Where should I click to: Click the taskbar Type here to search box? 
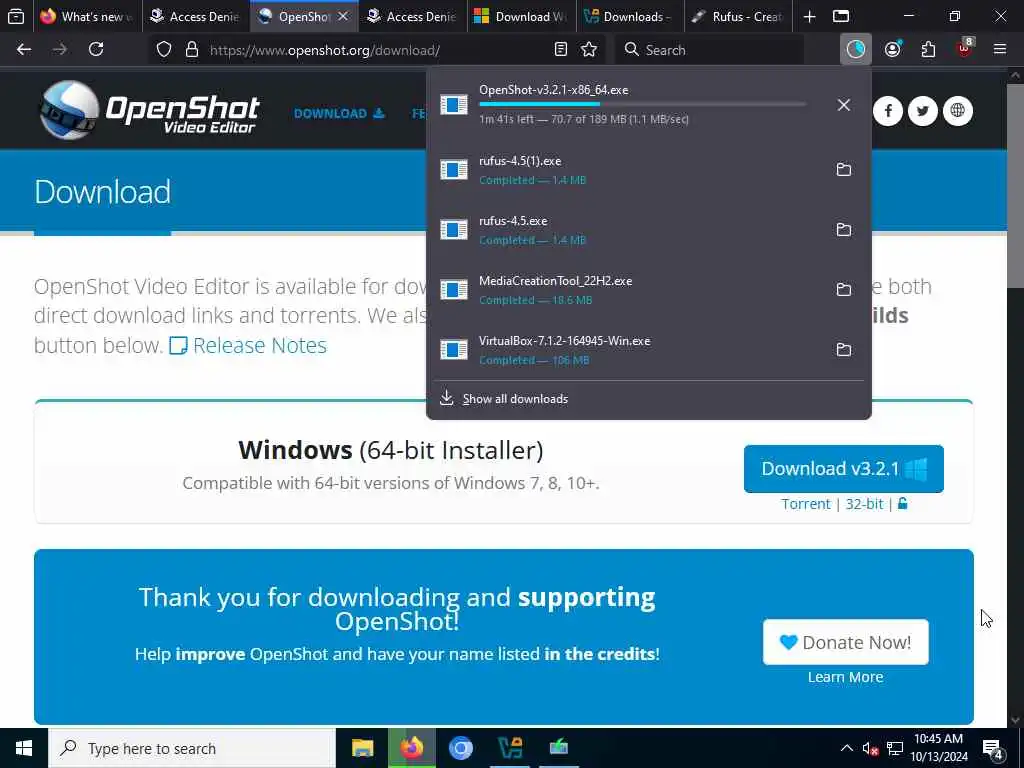192,748
